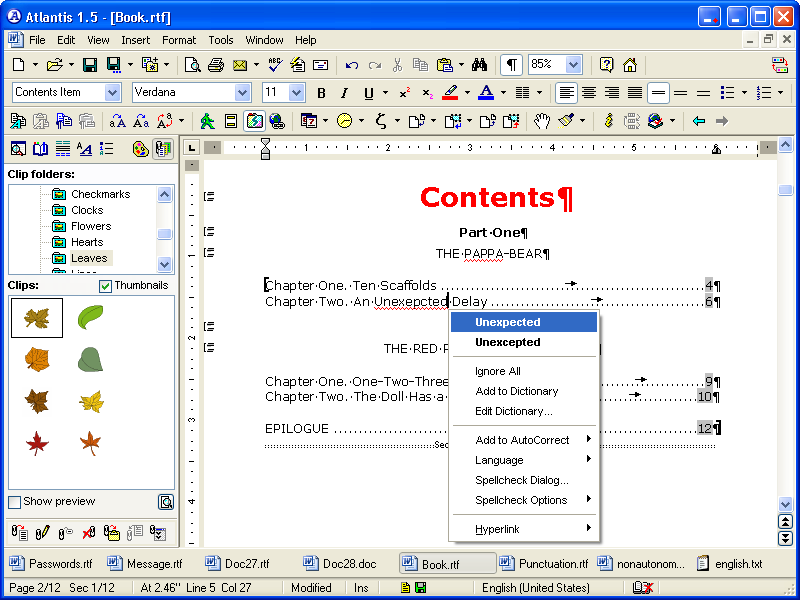The image size is (800, 600).
Task: Open the font color dropdown arrow
Action: 503,93
